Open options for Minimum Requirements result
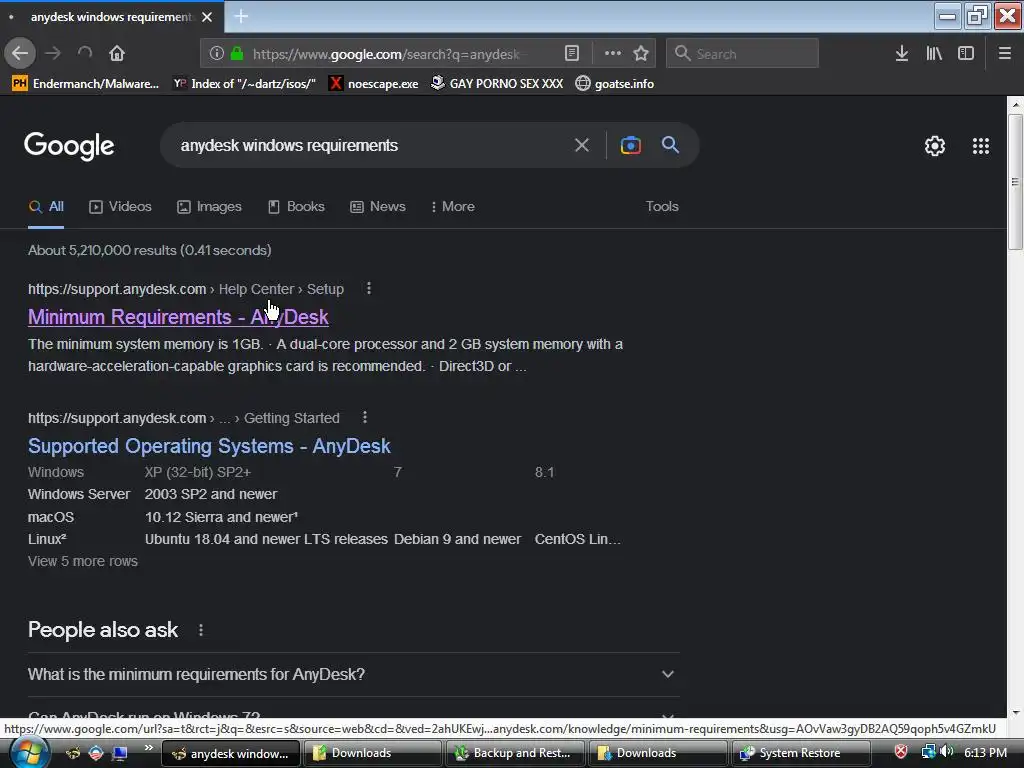Screen dimensions: 1024x768 tap(369, 288)
